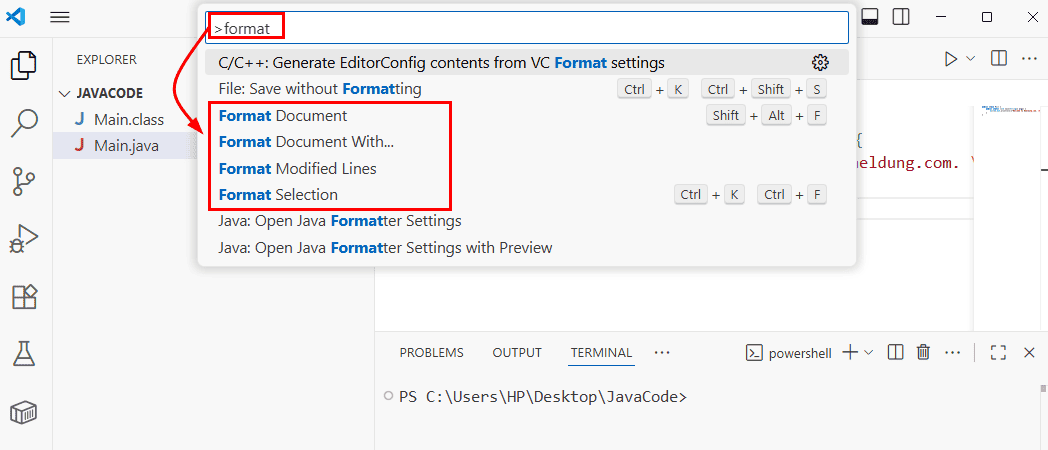Collapse the JAVACODE folder tree
The height and width of the screenshot is (450, 1048).
click(66, 93)
